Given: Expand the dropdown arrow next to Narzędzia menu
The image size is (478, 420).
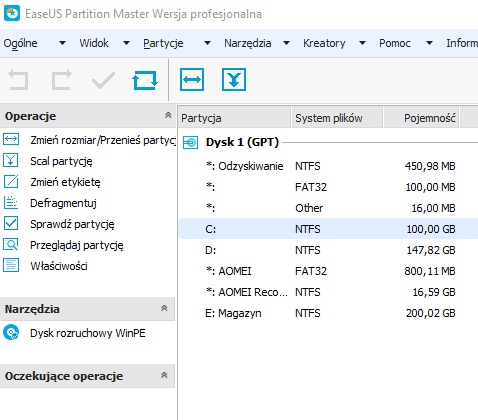Looking at the screenshot, I should [286, 43].
